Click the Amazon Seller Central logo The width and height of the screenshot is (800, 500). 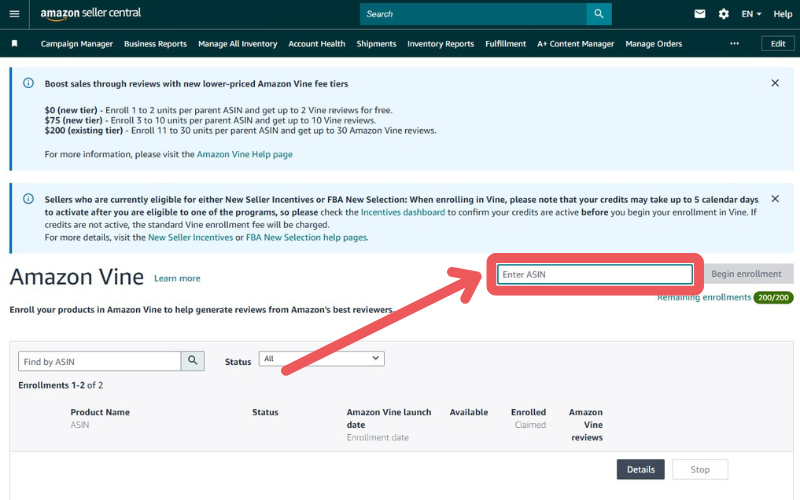[91, 14]
